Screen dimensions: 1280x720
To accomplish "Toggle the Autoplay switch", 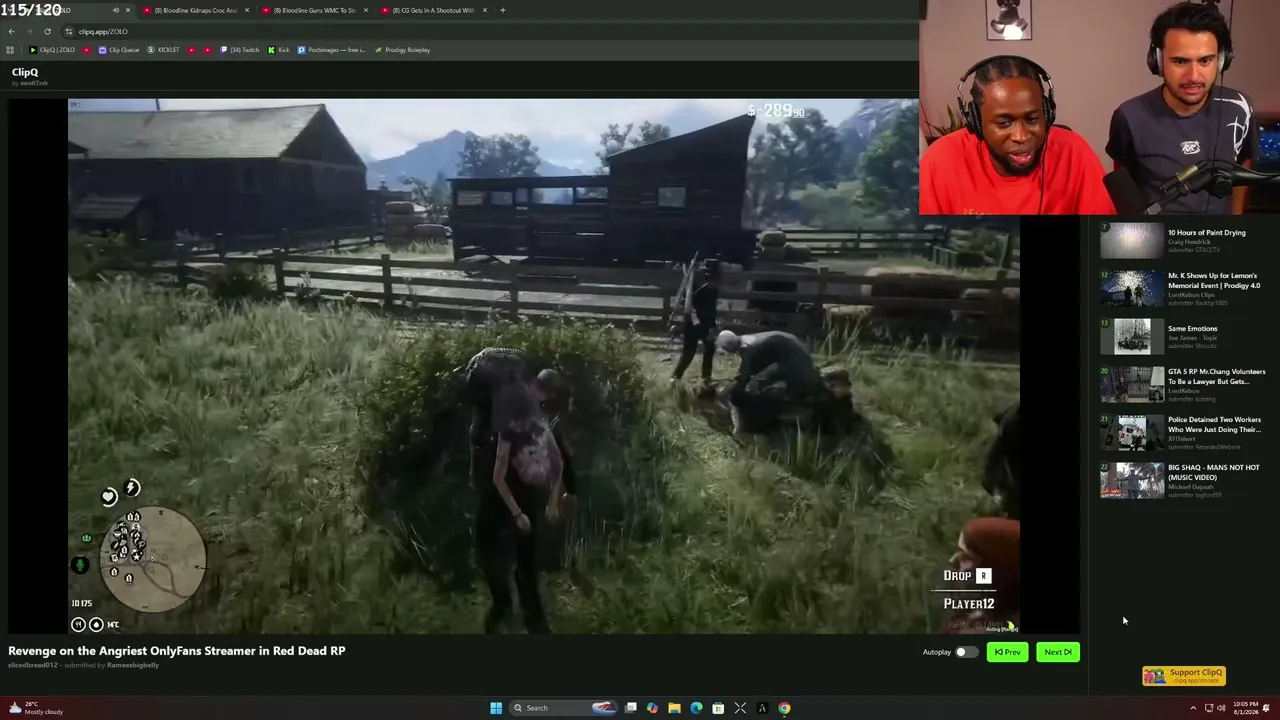I will (x=966, y=652).
